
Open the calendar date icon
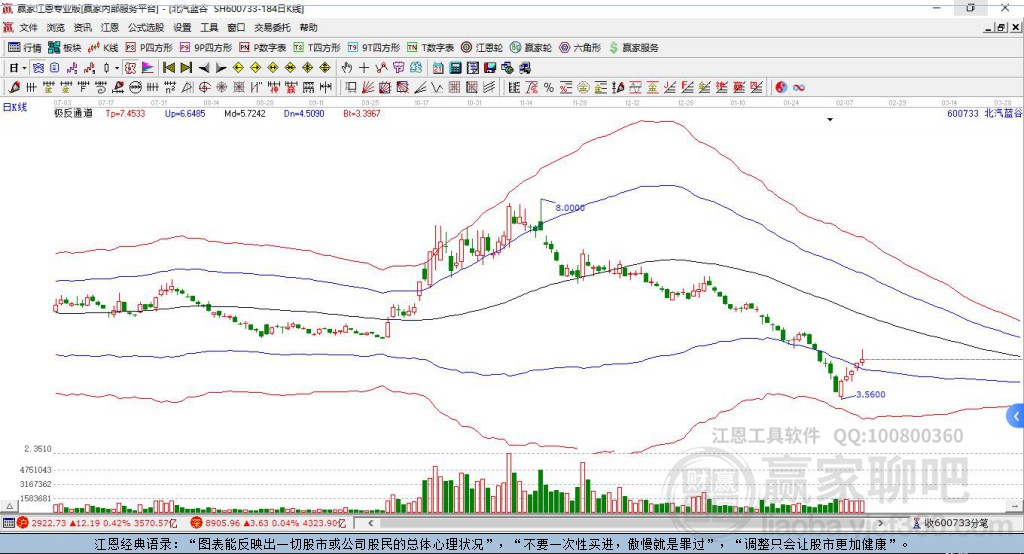(x=438, y=68)
